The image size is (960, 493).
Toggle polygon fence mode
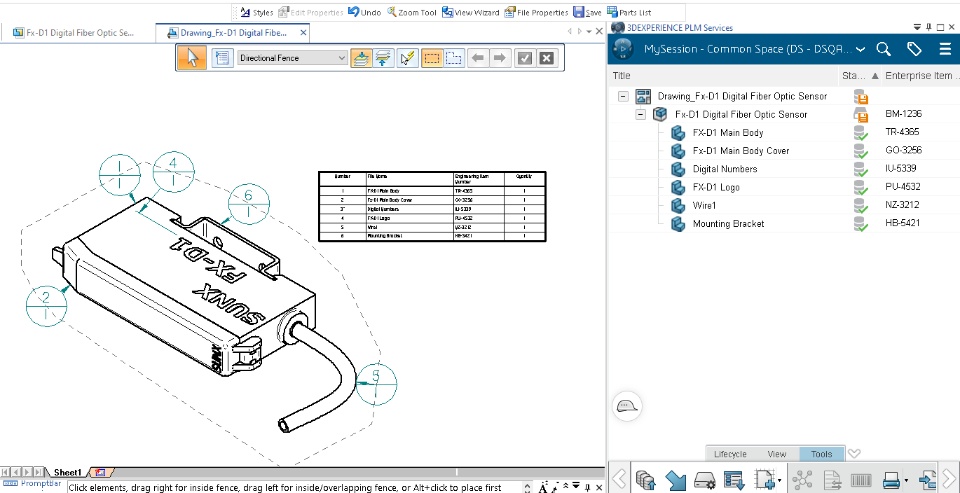pyautogui.click(x=453, y=58)
